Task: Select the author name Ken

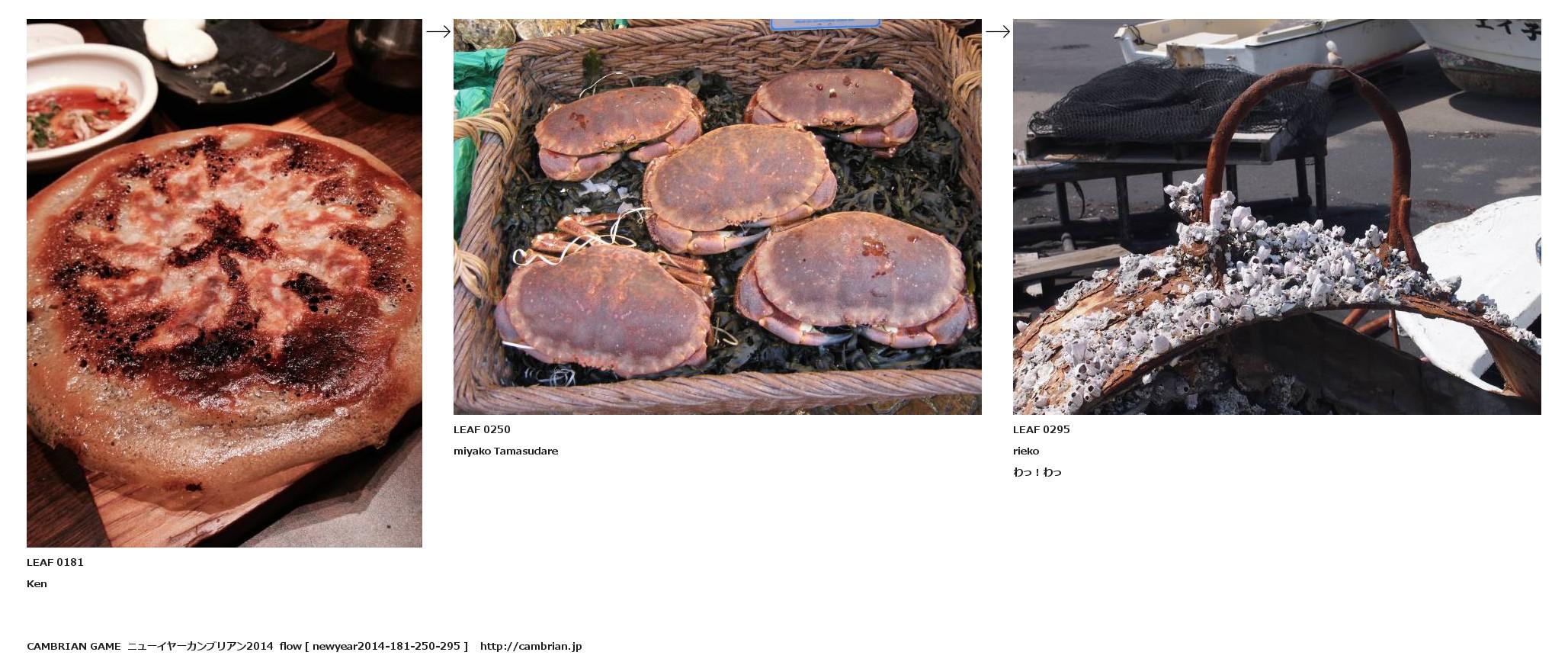Action: point(37,583)
